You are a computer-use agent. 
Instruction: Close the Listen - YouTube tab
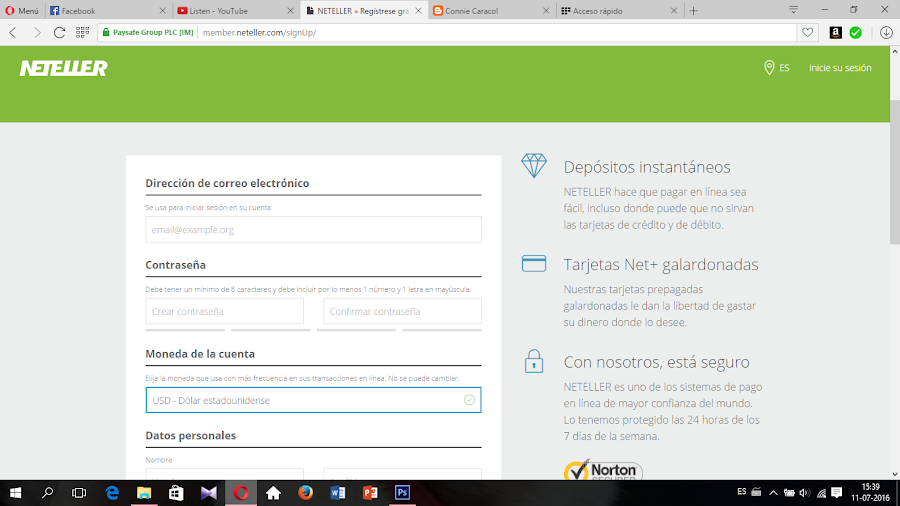pos(290,10)
